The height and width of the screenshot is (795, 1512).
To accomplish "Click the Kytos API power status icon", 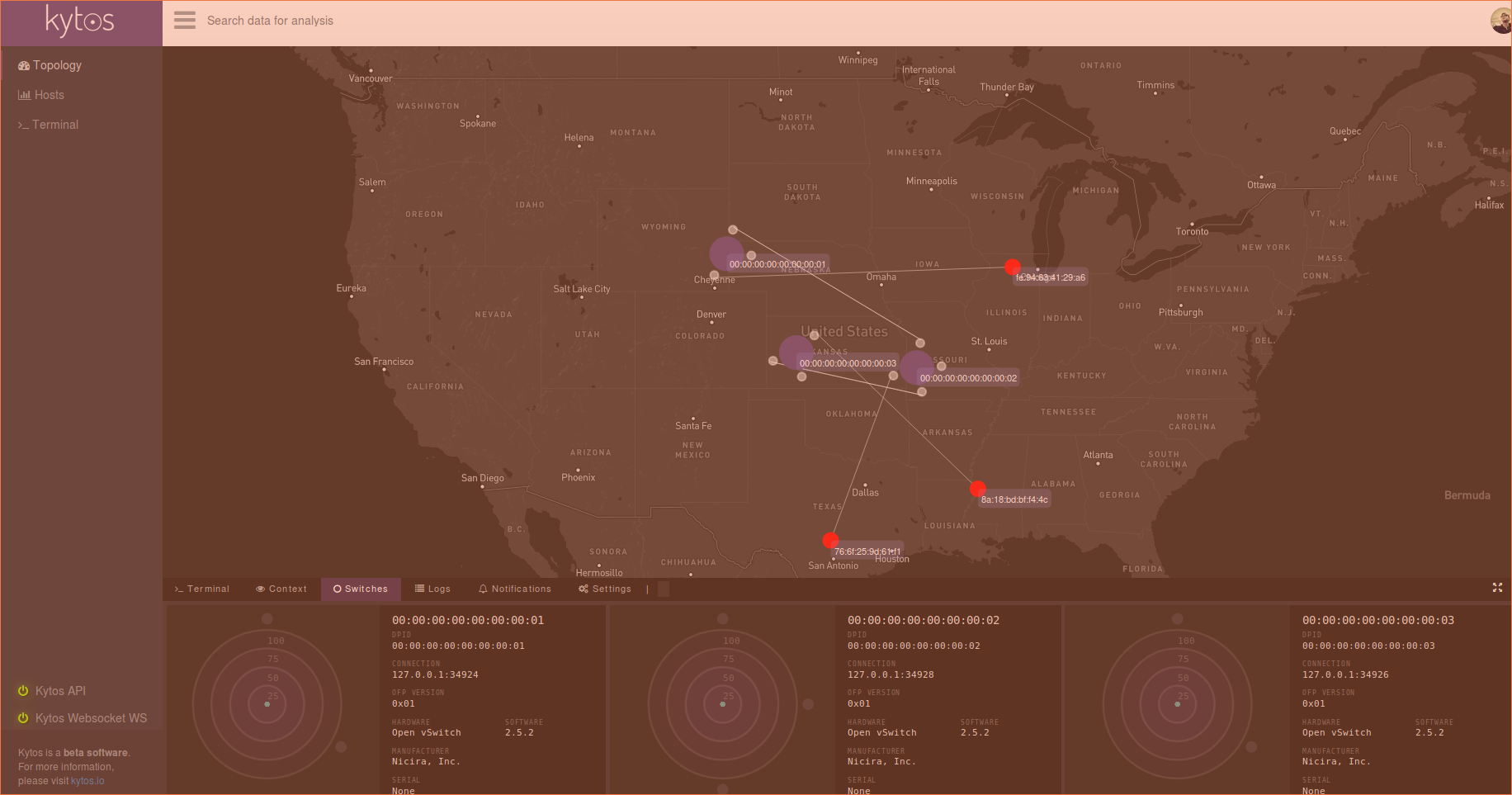I will [23, 691].
